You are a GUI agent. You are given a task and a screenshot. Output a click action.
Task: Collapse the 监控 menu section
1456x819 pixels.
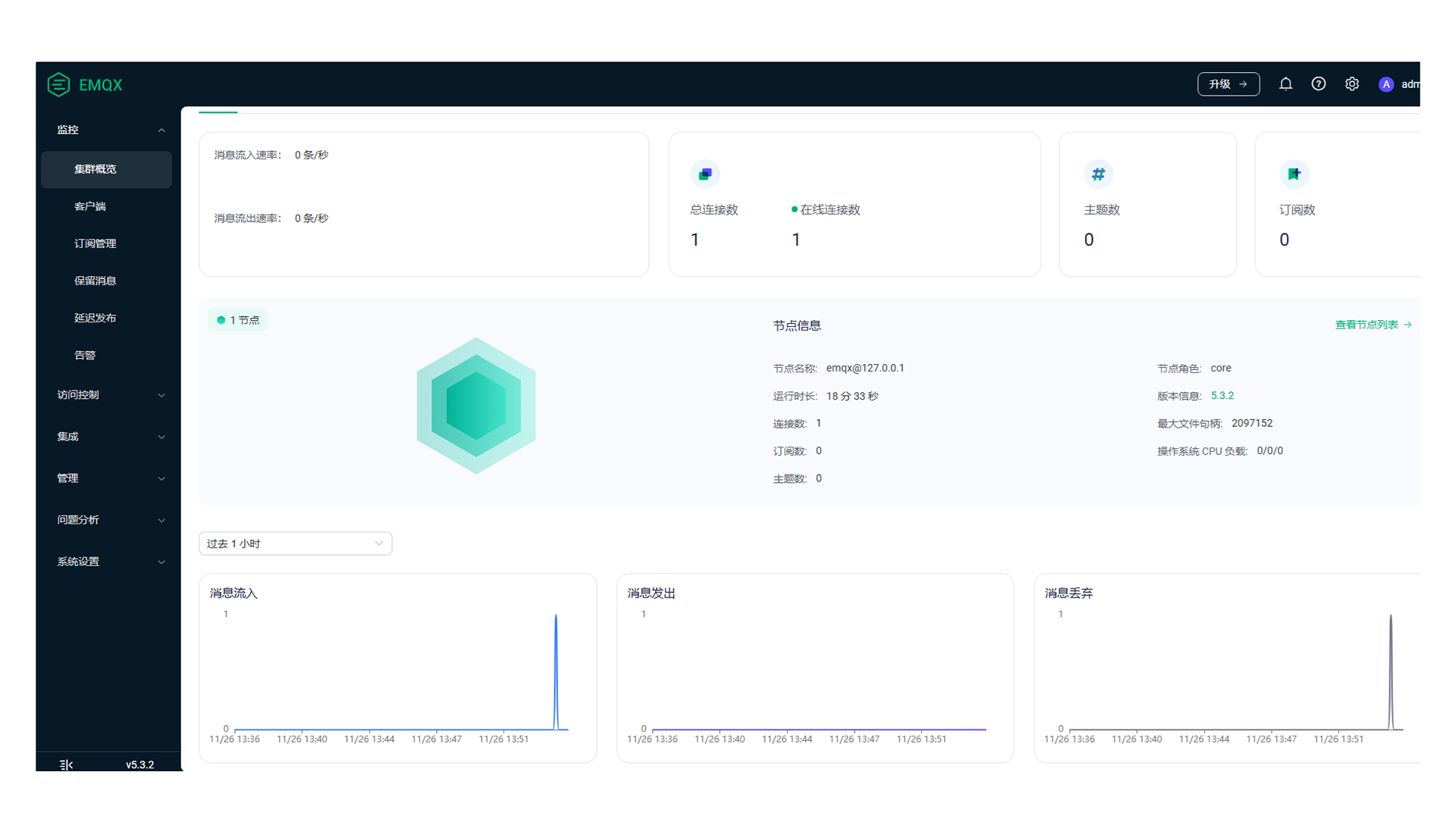pyautogui.click(x=110, y=130)
